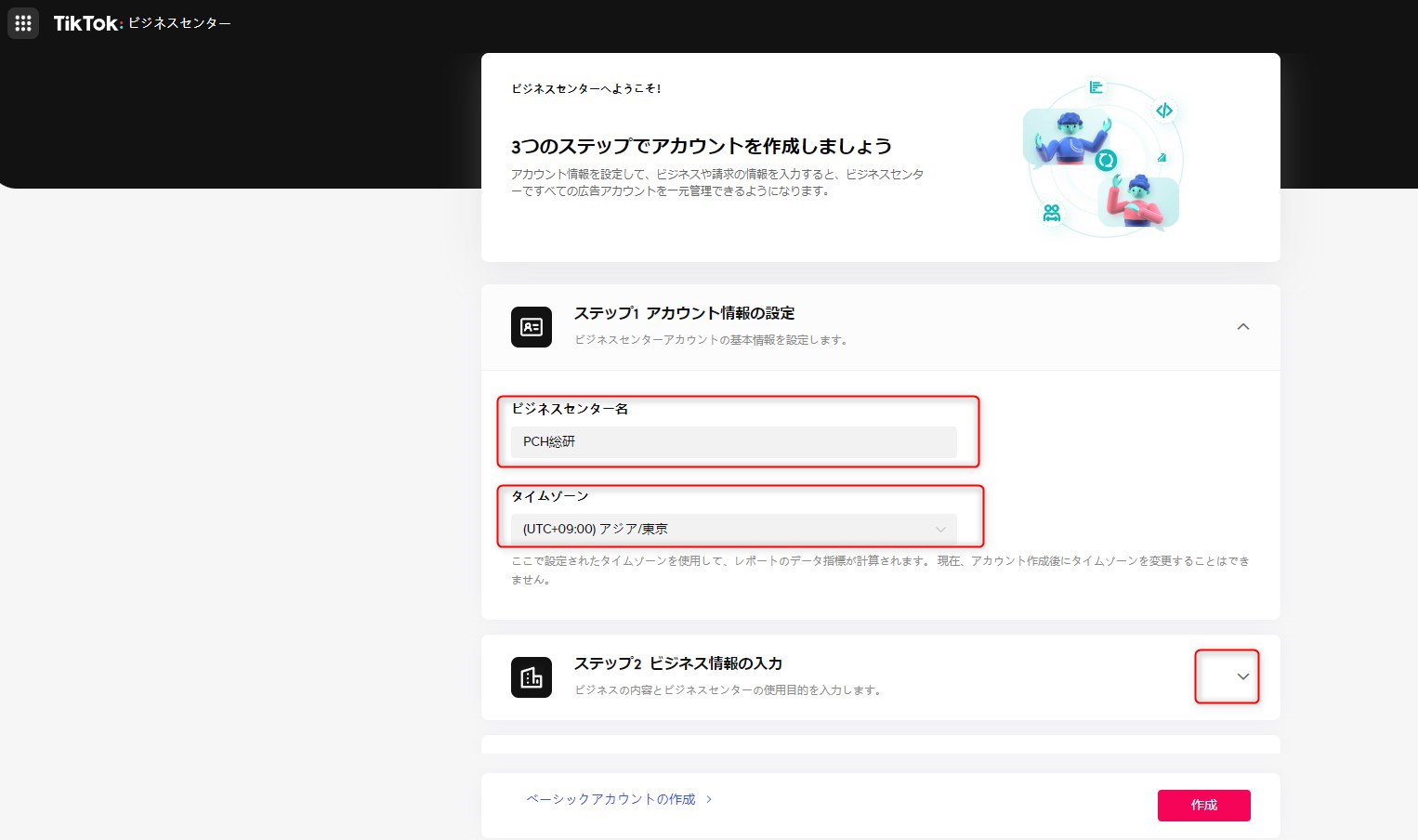
Task: Click the ステップ1 アカウント情報の設定 header title
Action: 684,313
